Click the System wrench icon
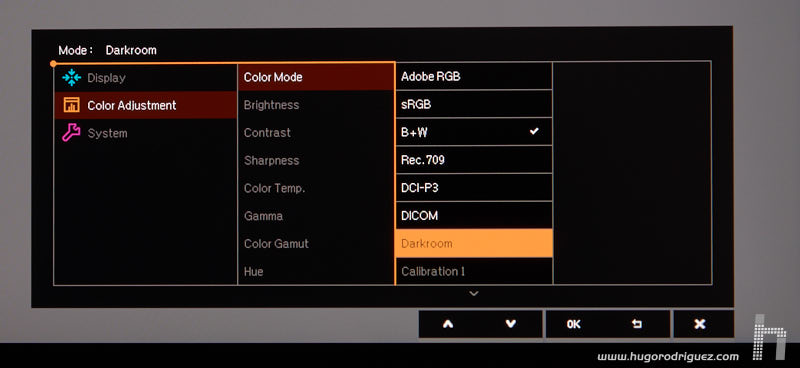Image resolution: width=800 pixels, height=368 pixels. click(x=71, y=133)
